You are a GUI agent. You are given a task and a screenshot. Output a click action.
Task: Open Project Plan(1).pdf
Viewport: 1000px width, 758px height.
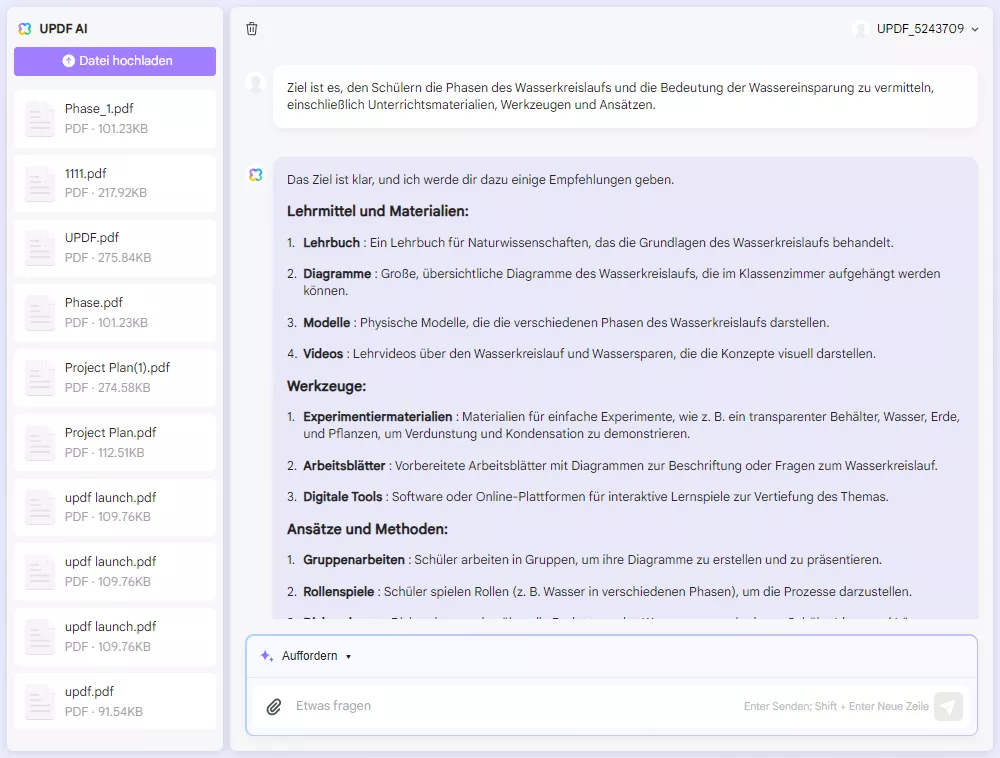click(x=115, y=378)
